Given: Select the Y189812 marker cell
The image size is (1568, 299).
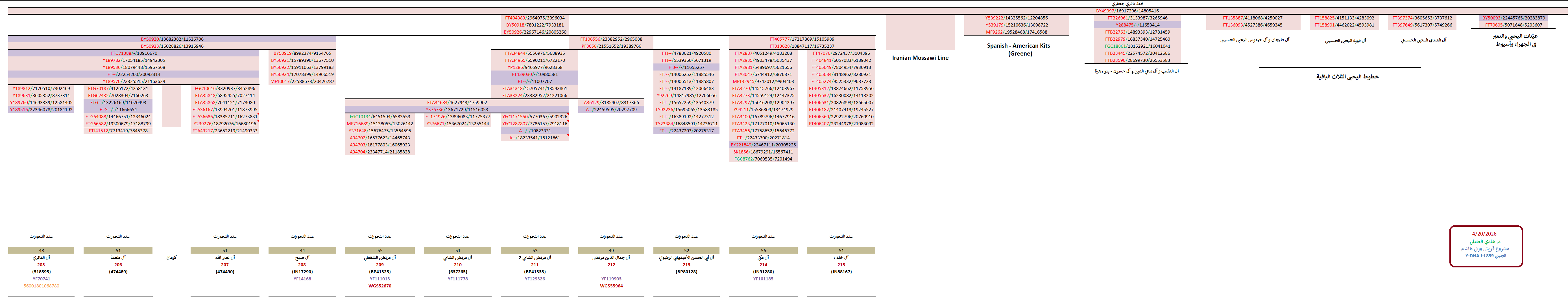Looking at the screenshot, I should coord(41,89).
